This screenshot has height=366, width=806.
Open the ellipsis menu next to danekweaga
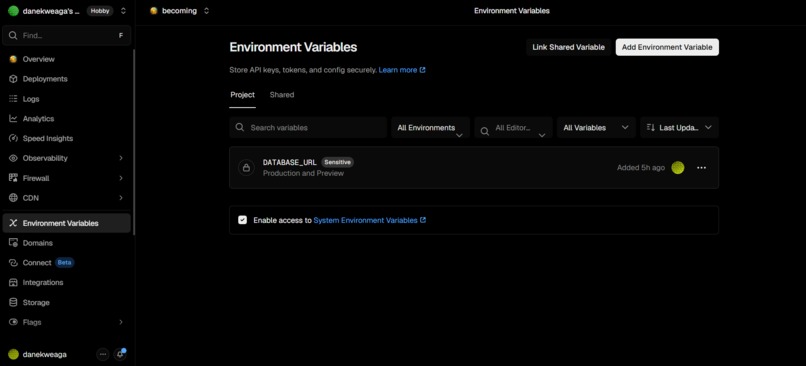(x=103, y=354)
